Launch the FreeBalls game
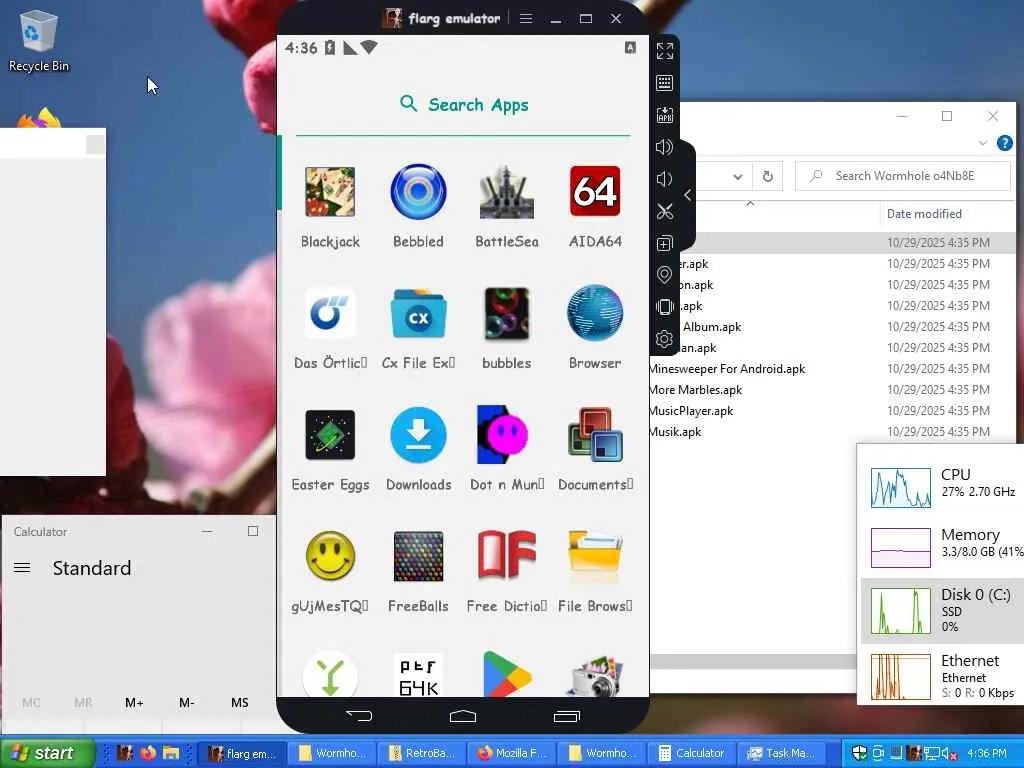The image size is (1024, 768). click(418, 556)
